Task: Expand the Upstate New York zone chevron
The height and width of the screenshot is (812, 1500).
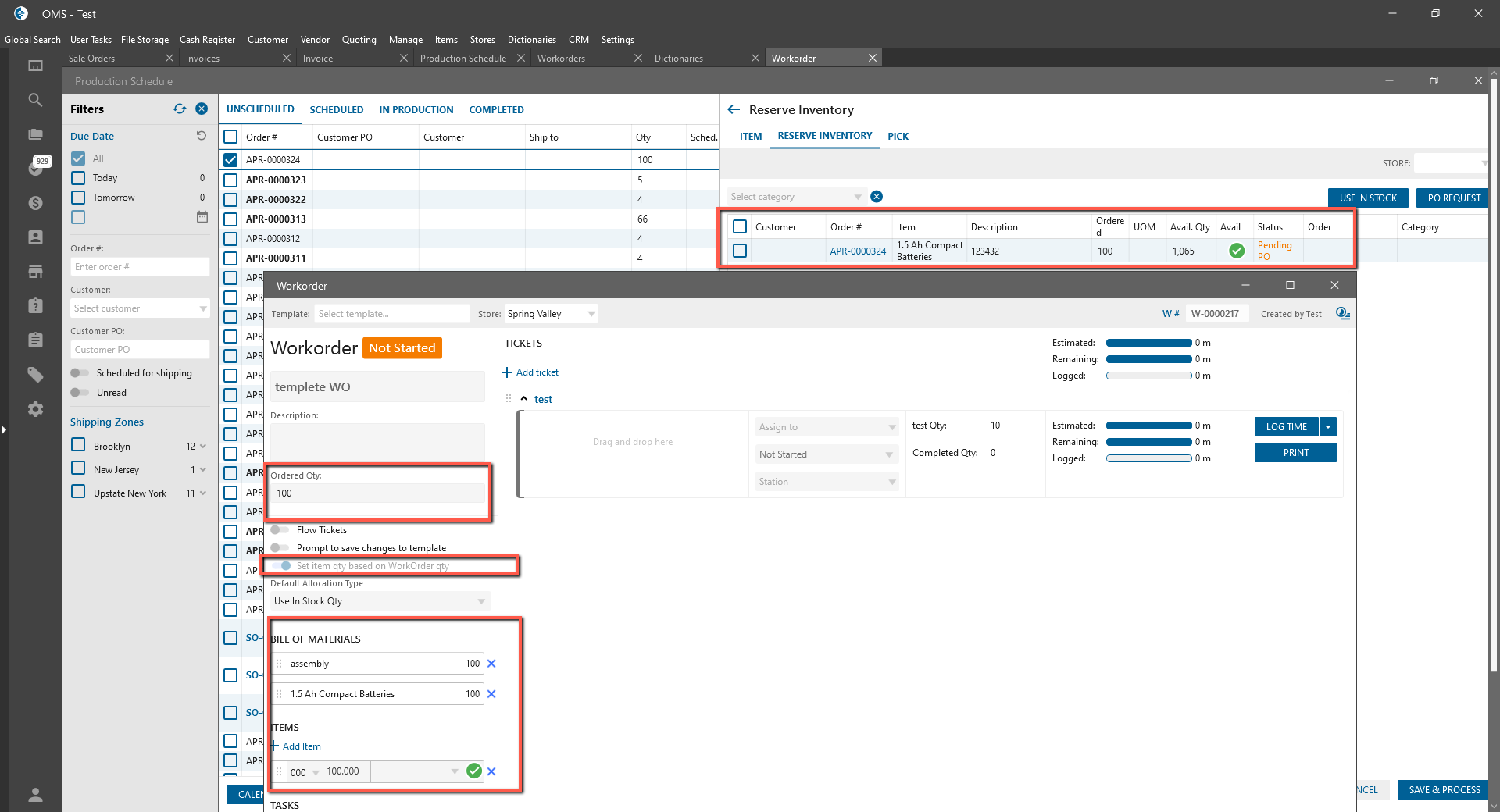Action: [203, 493]
